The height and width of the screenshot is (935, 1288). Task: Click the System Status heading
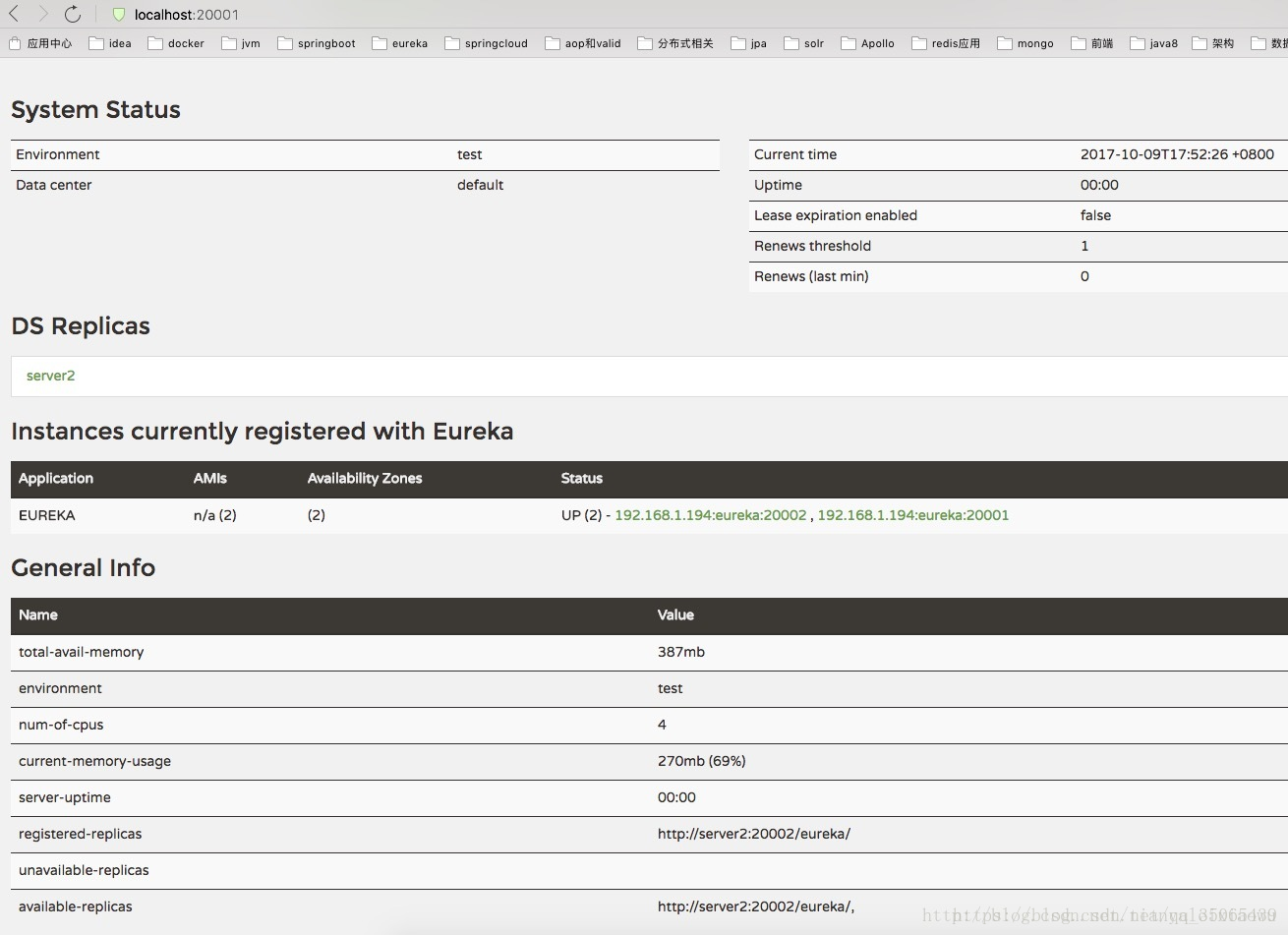(x=95, y=110)
